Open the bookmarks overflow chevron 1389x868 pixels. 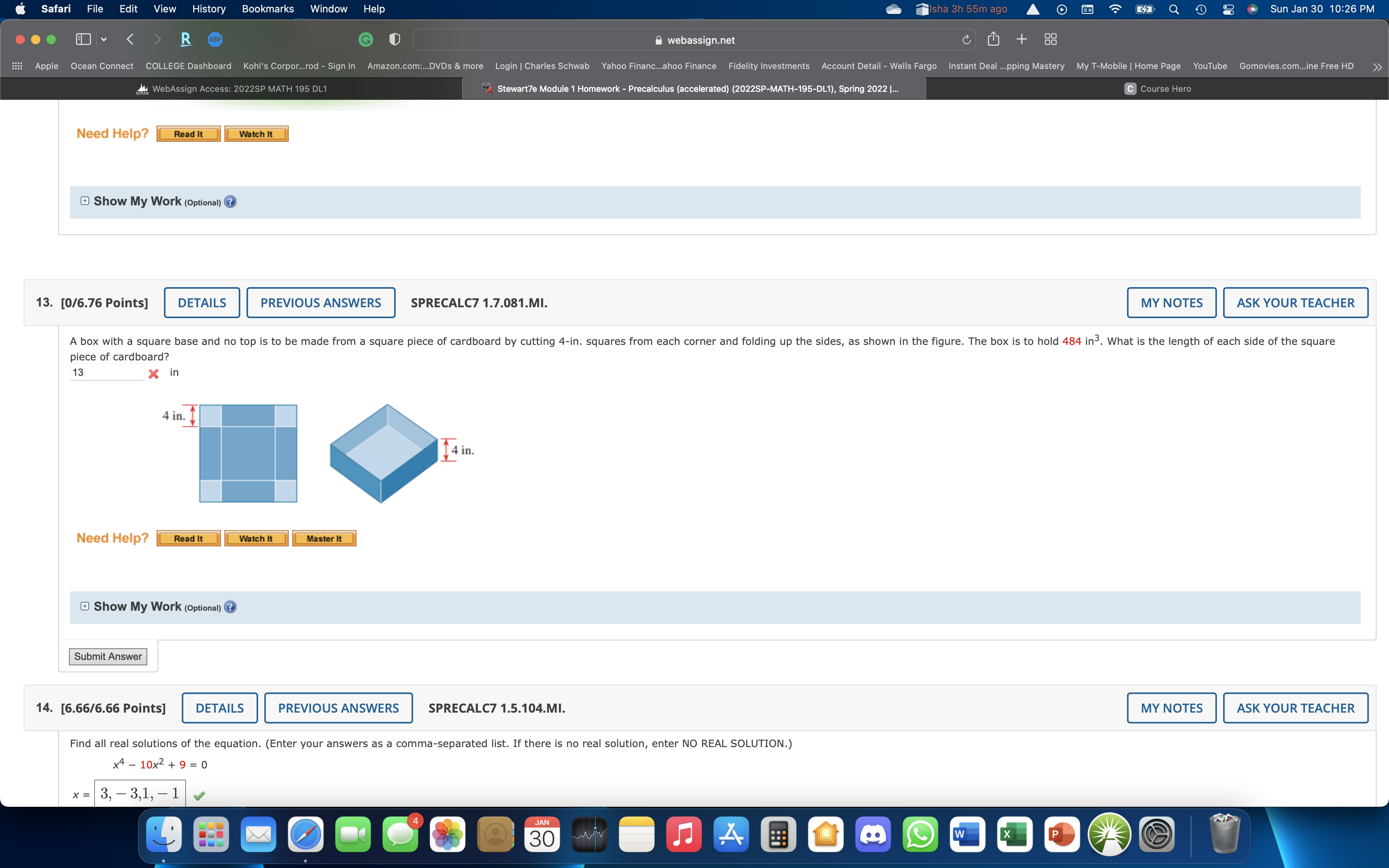point(1377,67)
